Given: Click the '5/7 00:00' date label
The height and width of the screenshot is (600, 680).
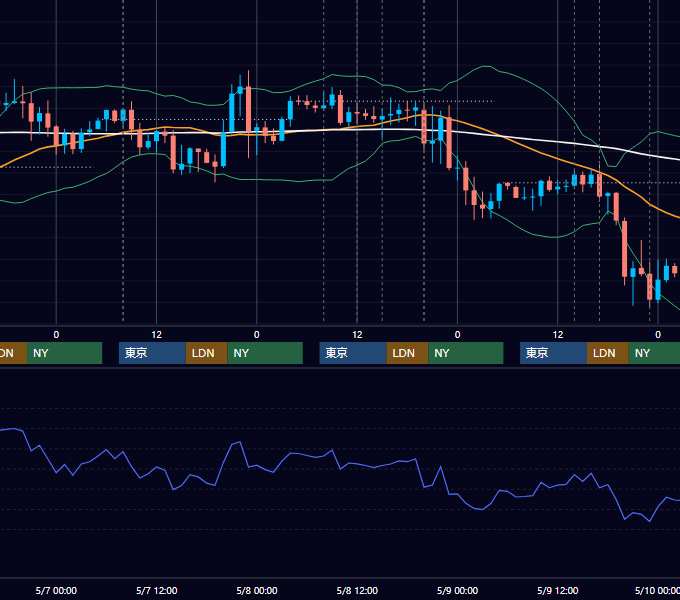Looking at the screenshot, I should tap(56, 590).
